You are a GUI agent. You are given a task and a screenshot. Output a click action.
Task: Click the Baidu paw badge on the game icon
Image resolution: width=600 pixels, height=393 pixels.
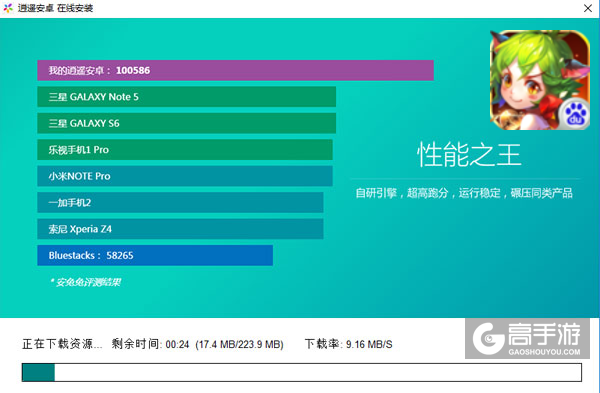[x=575, y=114]
